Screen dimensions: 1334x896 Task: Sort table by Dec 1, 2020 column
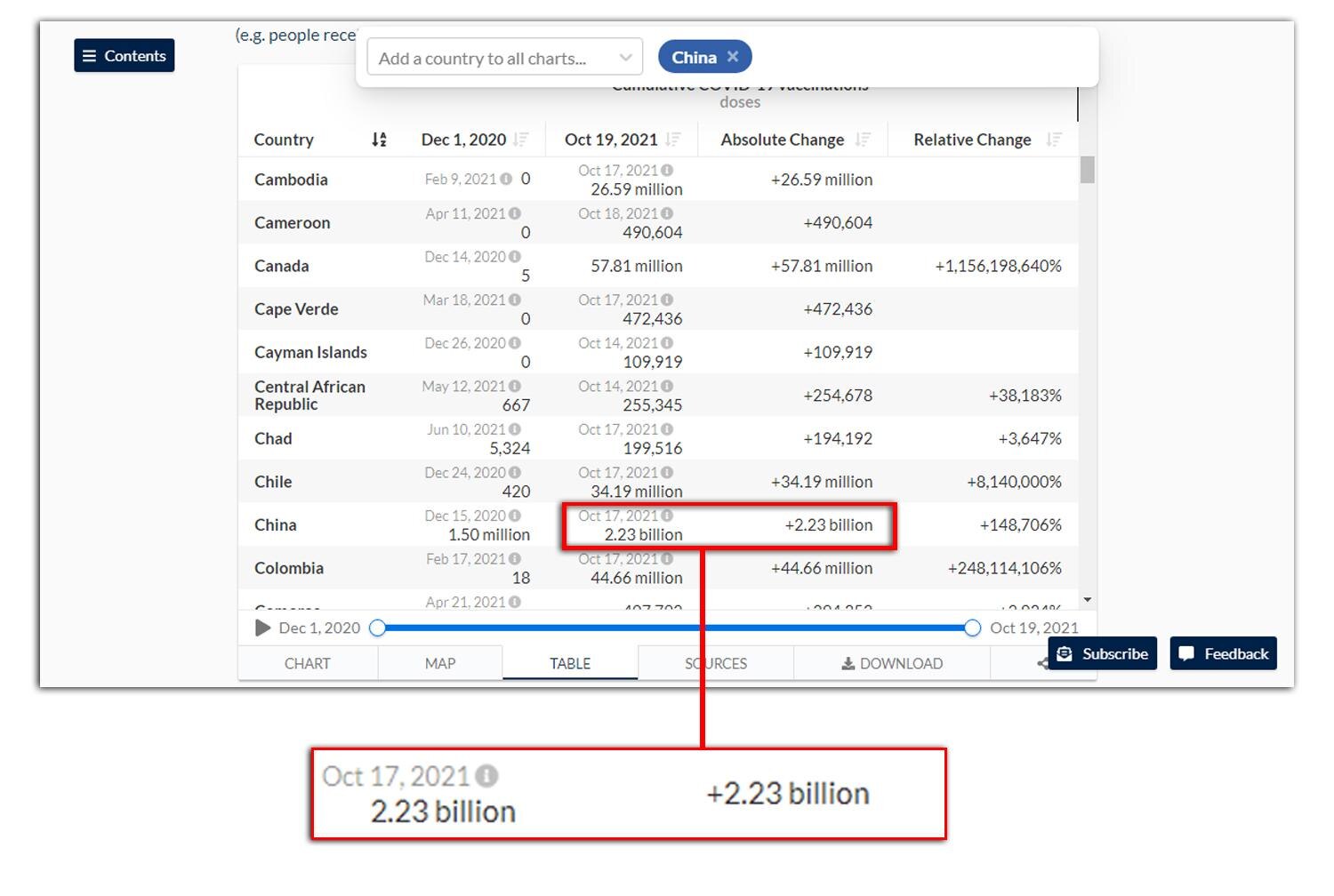pos(521,140)
